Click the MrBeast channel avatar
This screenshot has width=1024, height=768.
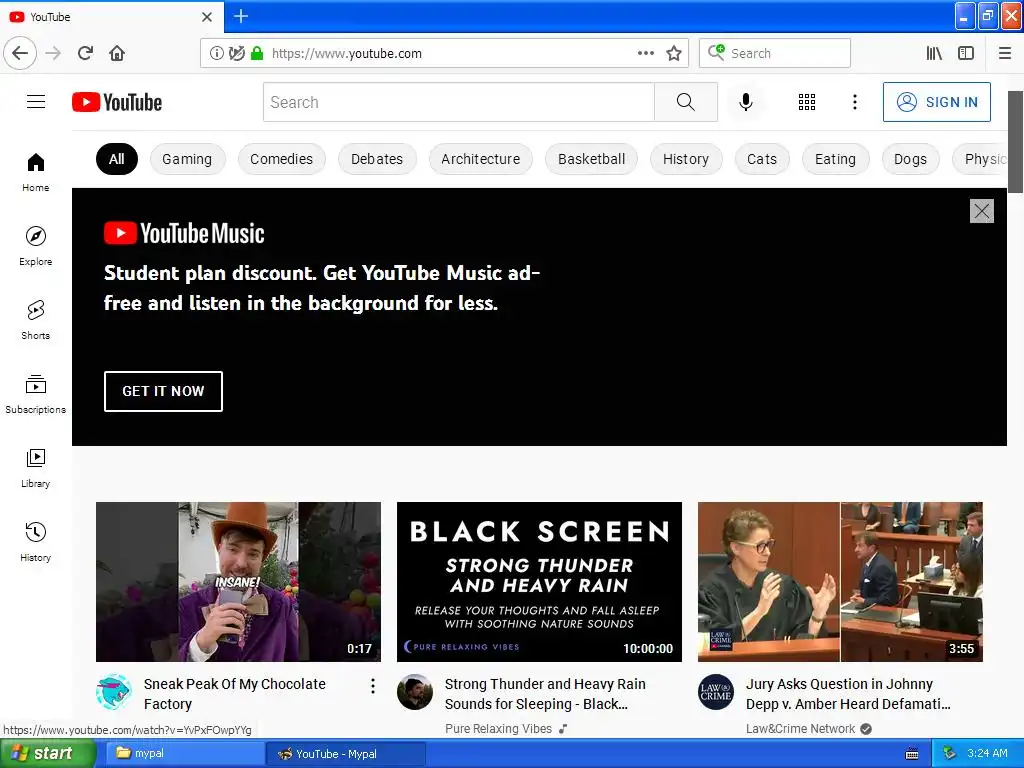pos(114,692)
